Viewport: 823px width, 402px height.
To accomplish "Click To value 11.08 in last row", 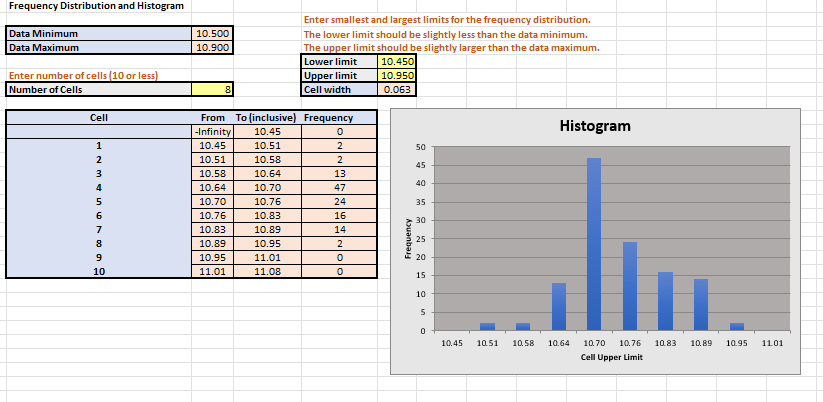I will click(268, 271).
